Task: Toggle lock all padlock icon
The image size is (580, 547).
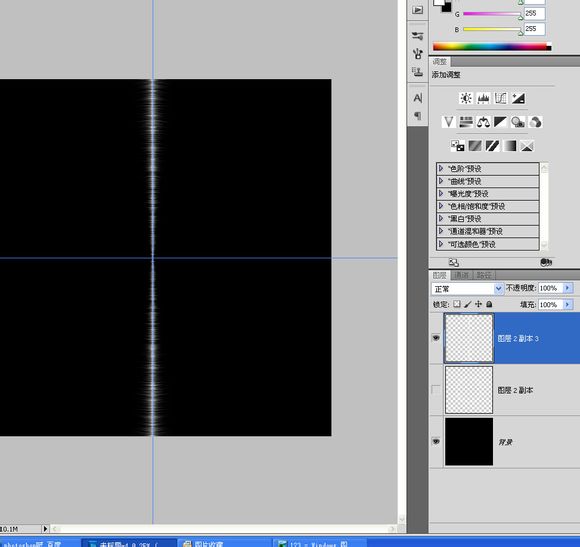Action: (x=489, y=304)
